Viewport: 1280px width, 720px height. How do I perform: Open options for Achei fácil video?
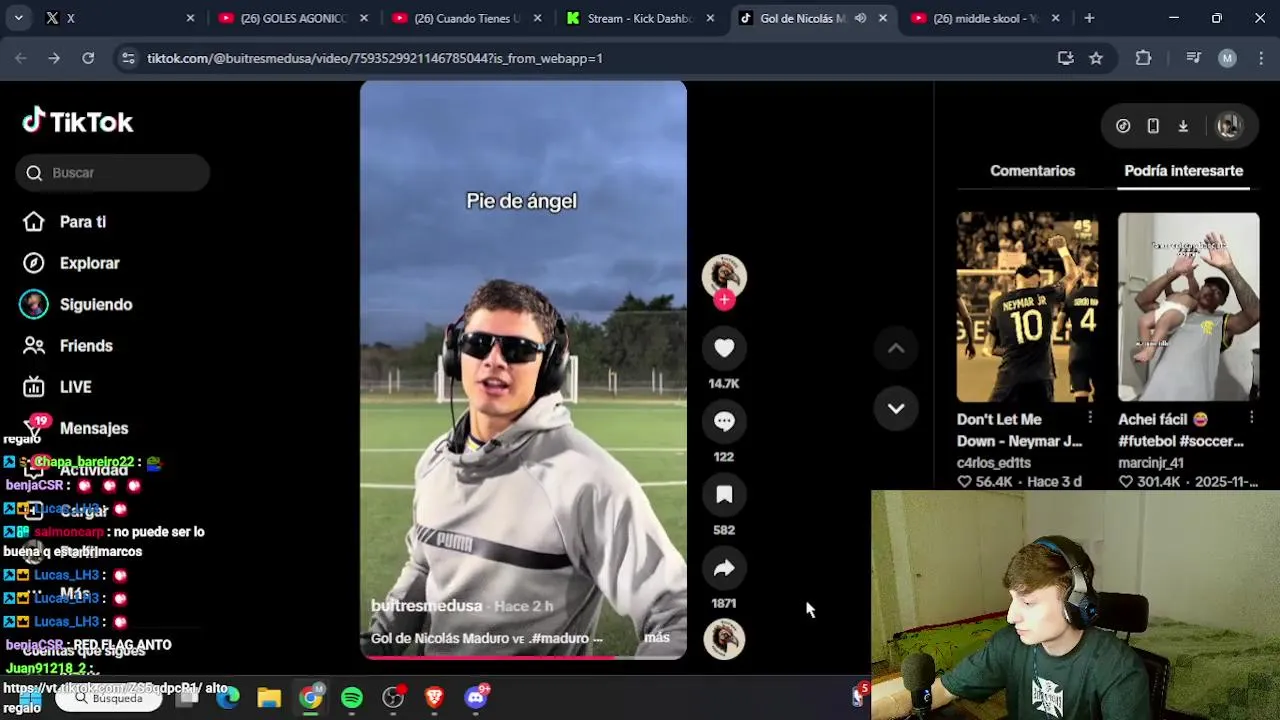[1251, 418]
